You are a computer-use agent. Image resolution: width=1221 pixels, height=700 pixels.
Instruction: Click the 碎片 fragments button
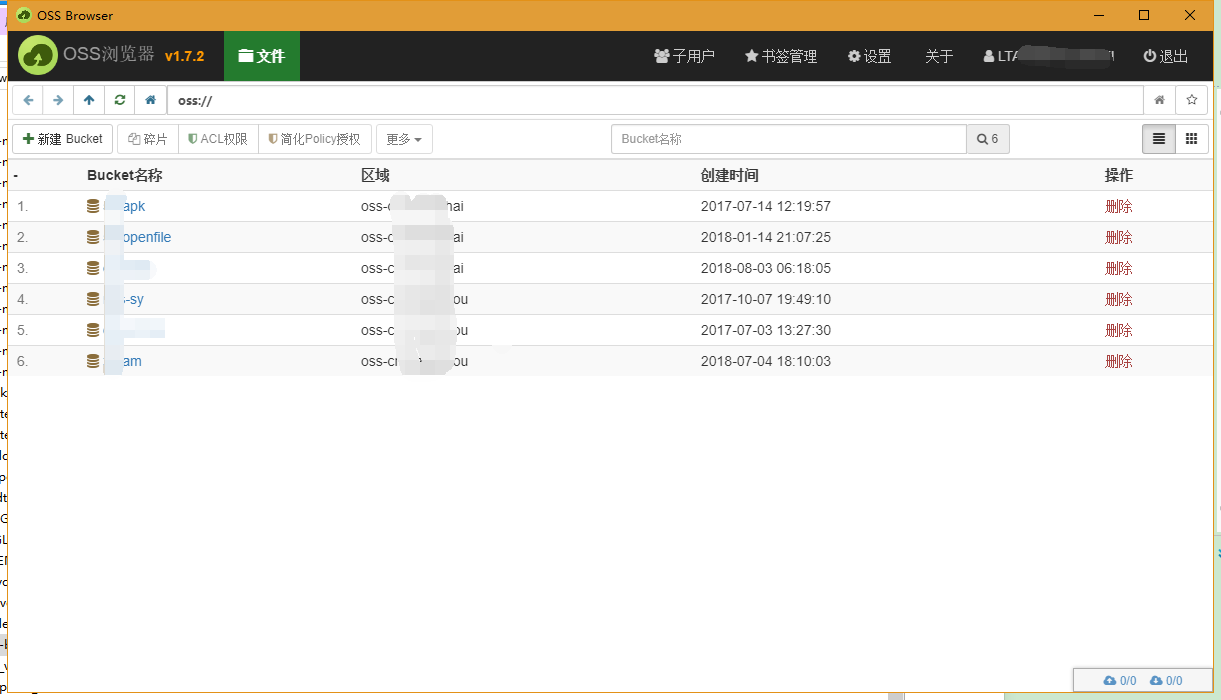pos(148,139)
